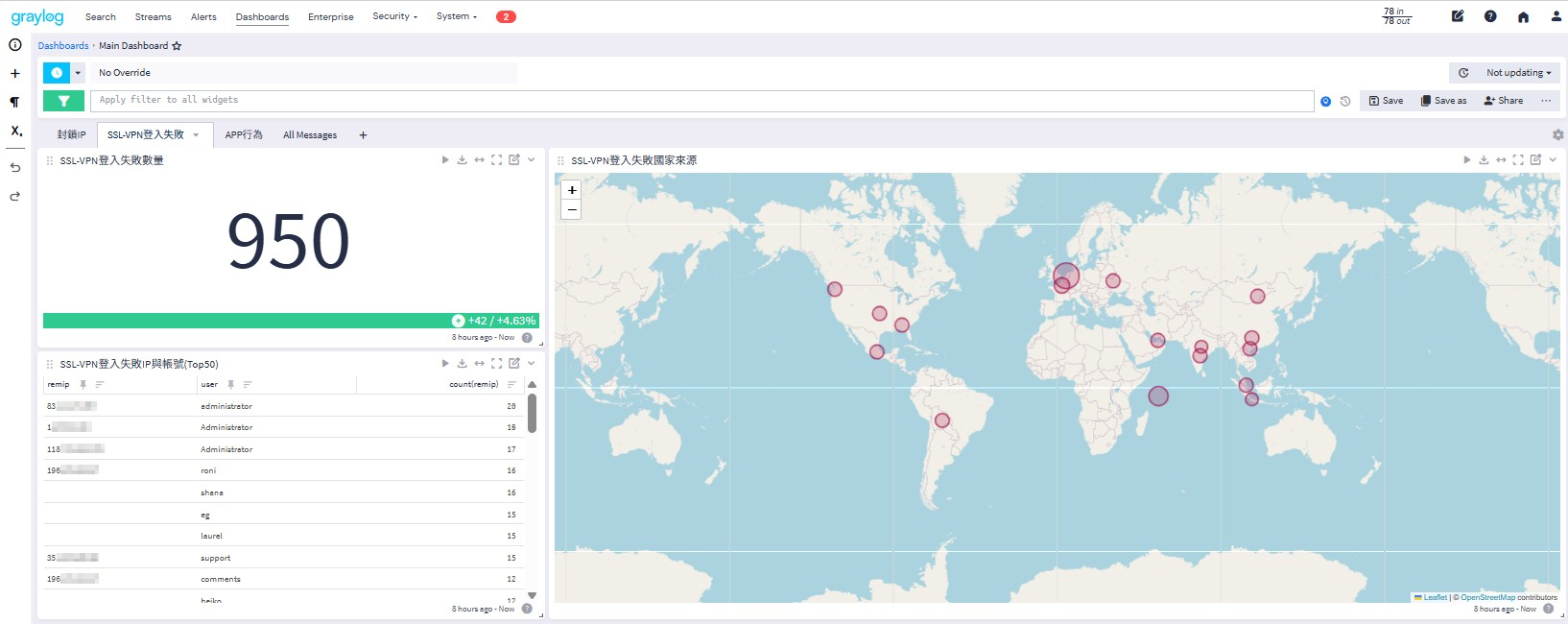Viewport: 1568px width, 624px height.
Task: Click the Top50 table vertical scrollbar thumb
Action: 532,413
